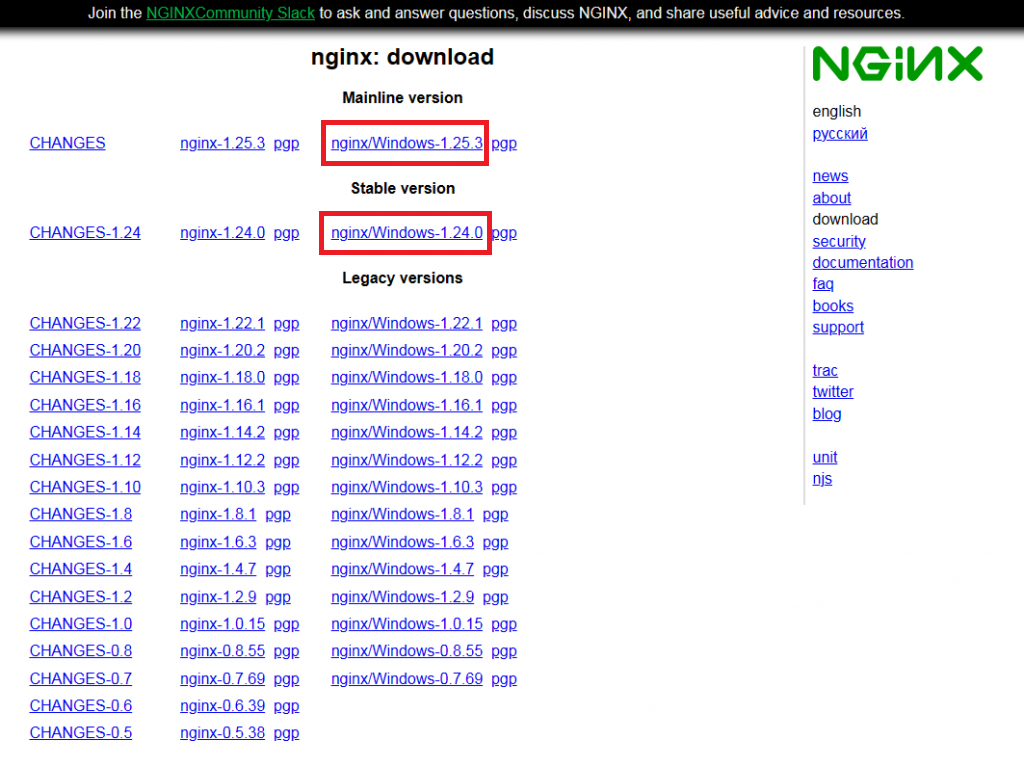This screenshot has width=1024, height=767.
Task: Download nginx-0.6.39 source
Action: 223,706
